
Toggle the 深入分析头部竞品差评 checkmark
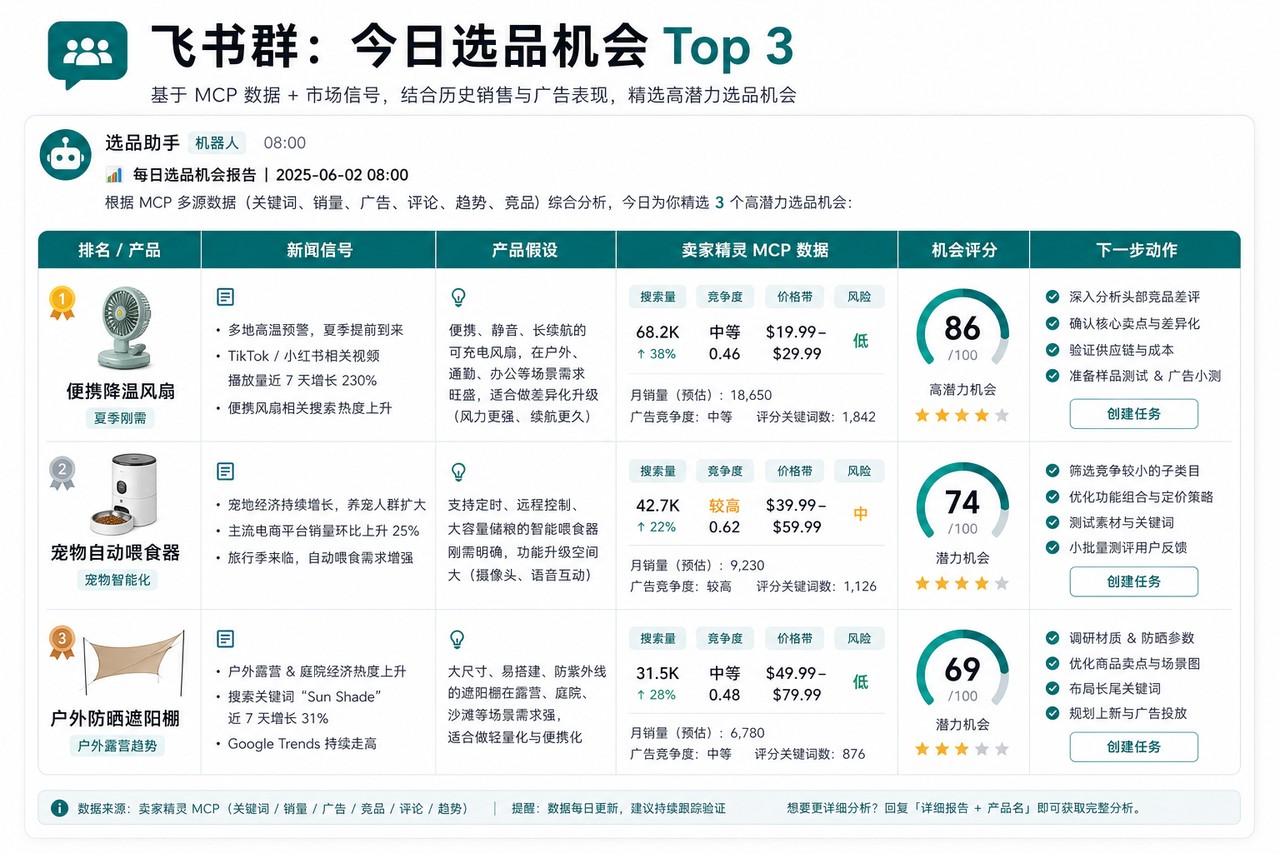(1052, 297)
